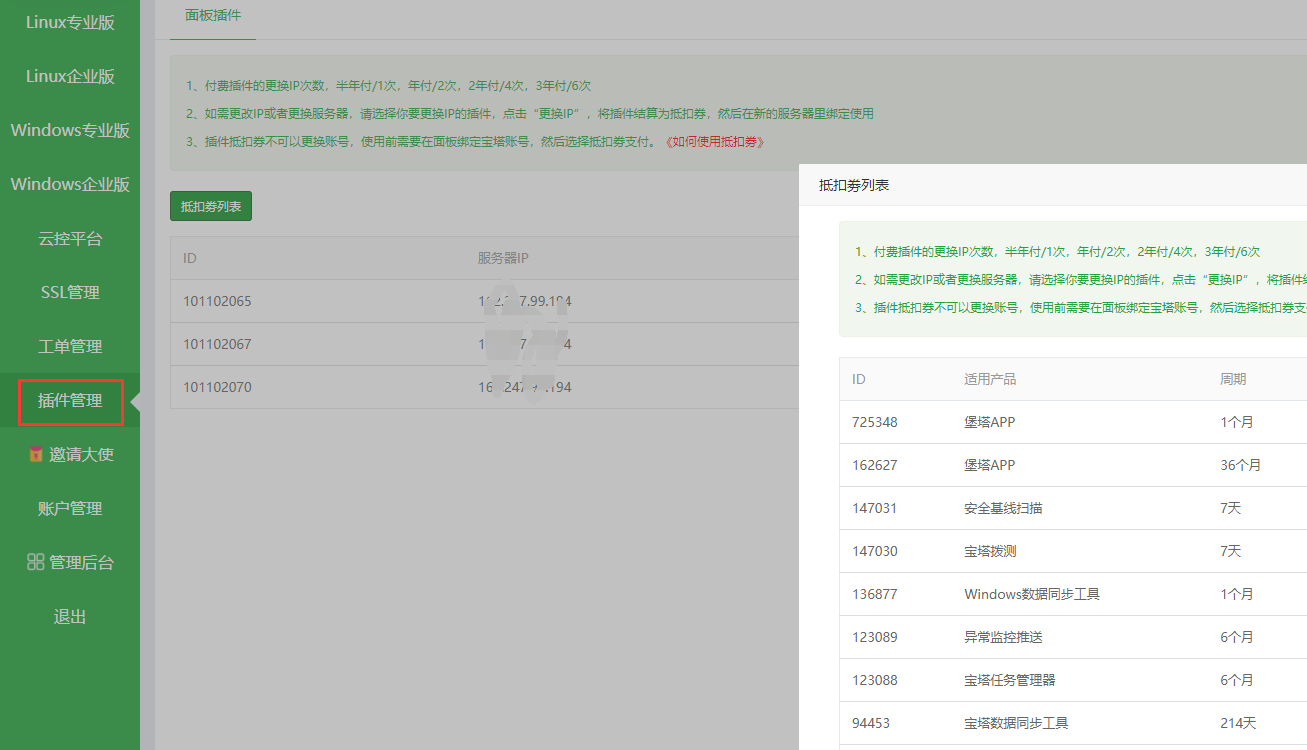Open Linux专业版 in the sidebar

tap(70, 22)
